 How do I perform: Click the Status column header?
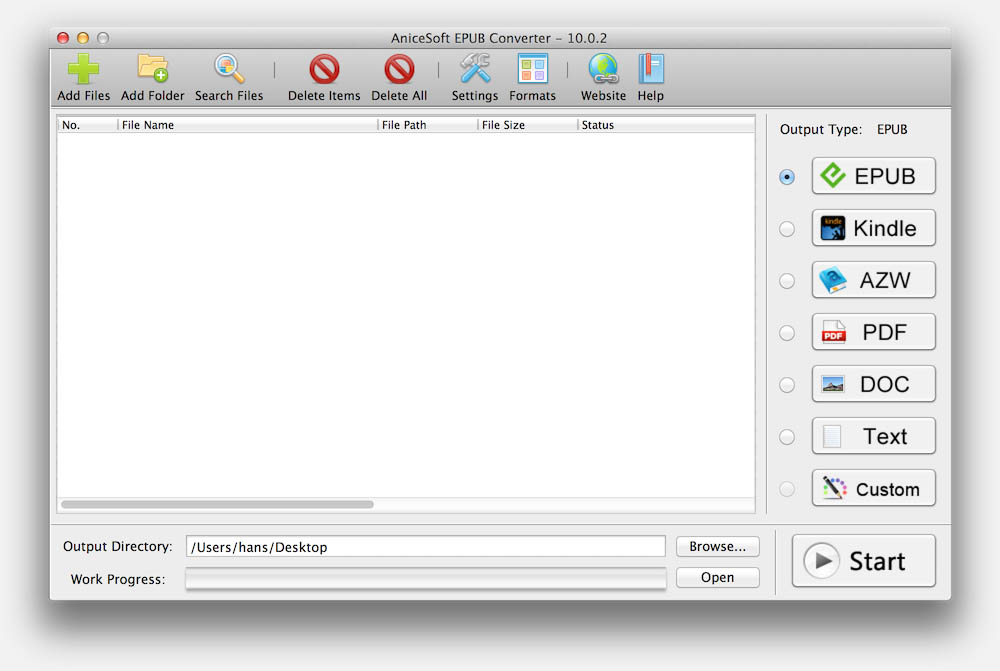[x=664, y=125]
